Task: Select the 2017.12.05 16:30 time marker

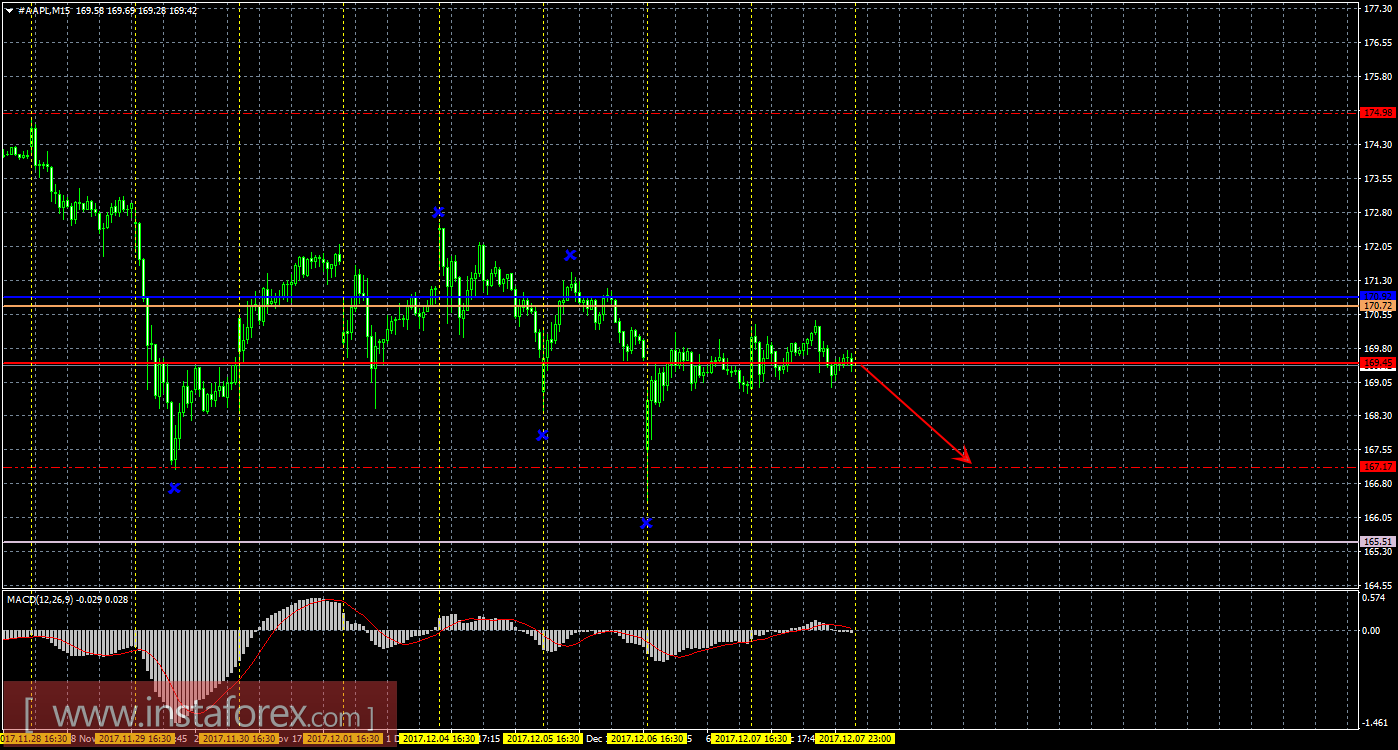Action: click(x=543, y=739)
